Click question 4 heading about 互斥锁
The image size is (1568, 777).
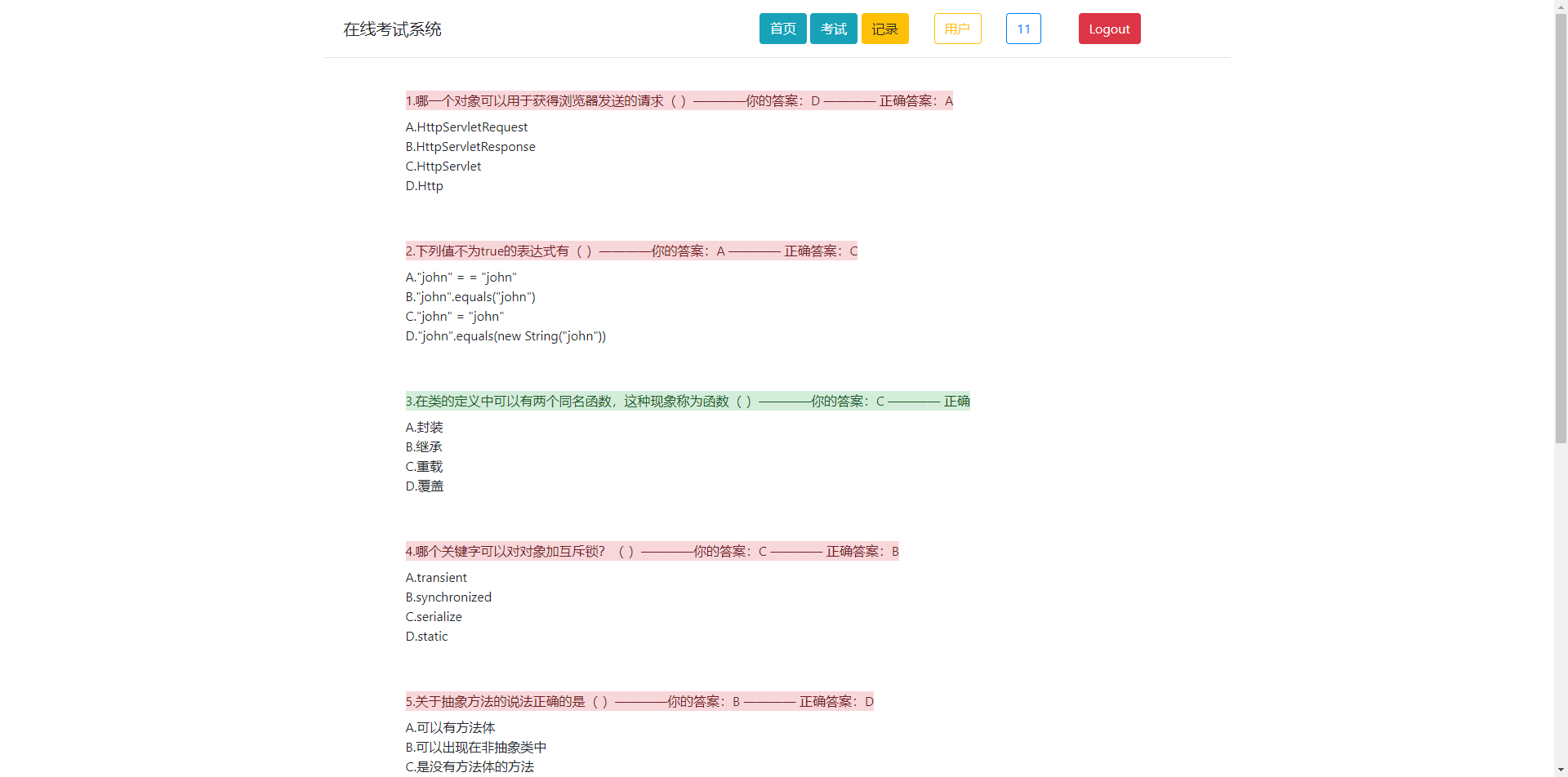[x=653, y=551]
